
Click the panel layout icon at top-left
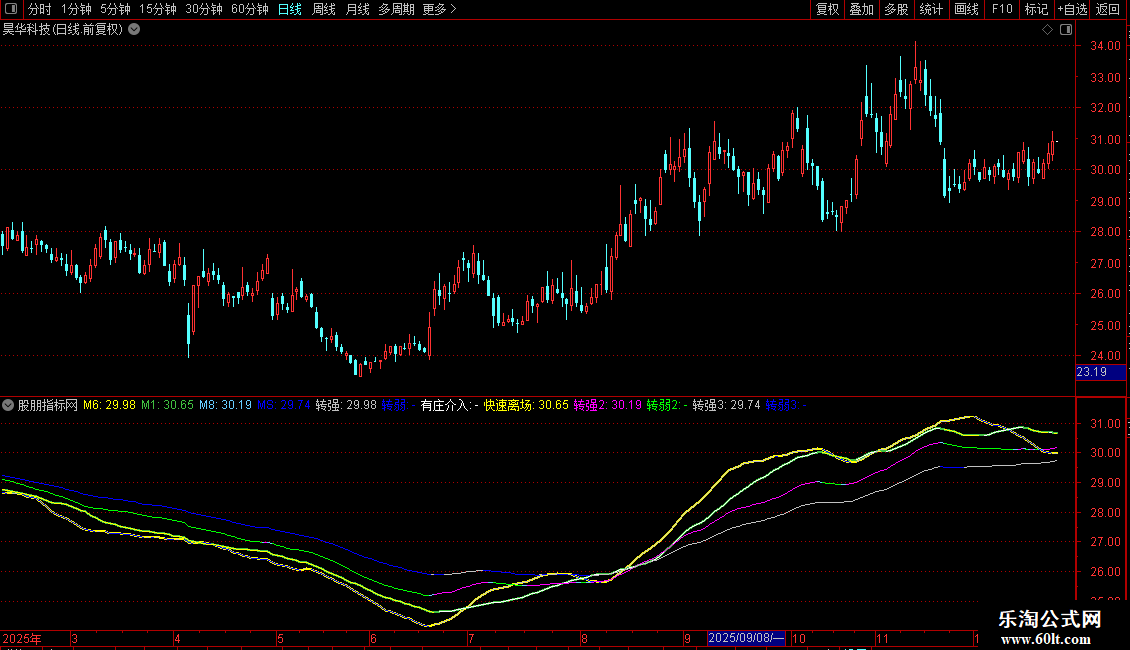(x=10, y=9)
